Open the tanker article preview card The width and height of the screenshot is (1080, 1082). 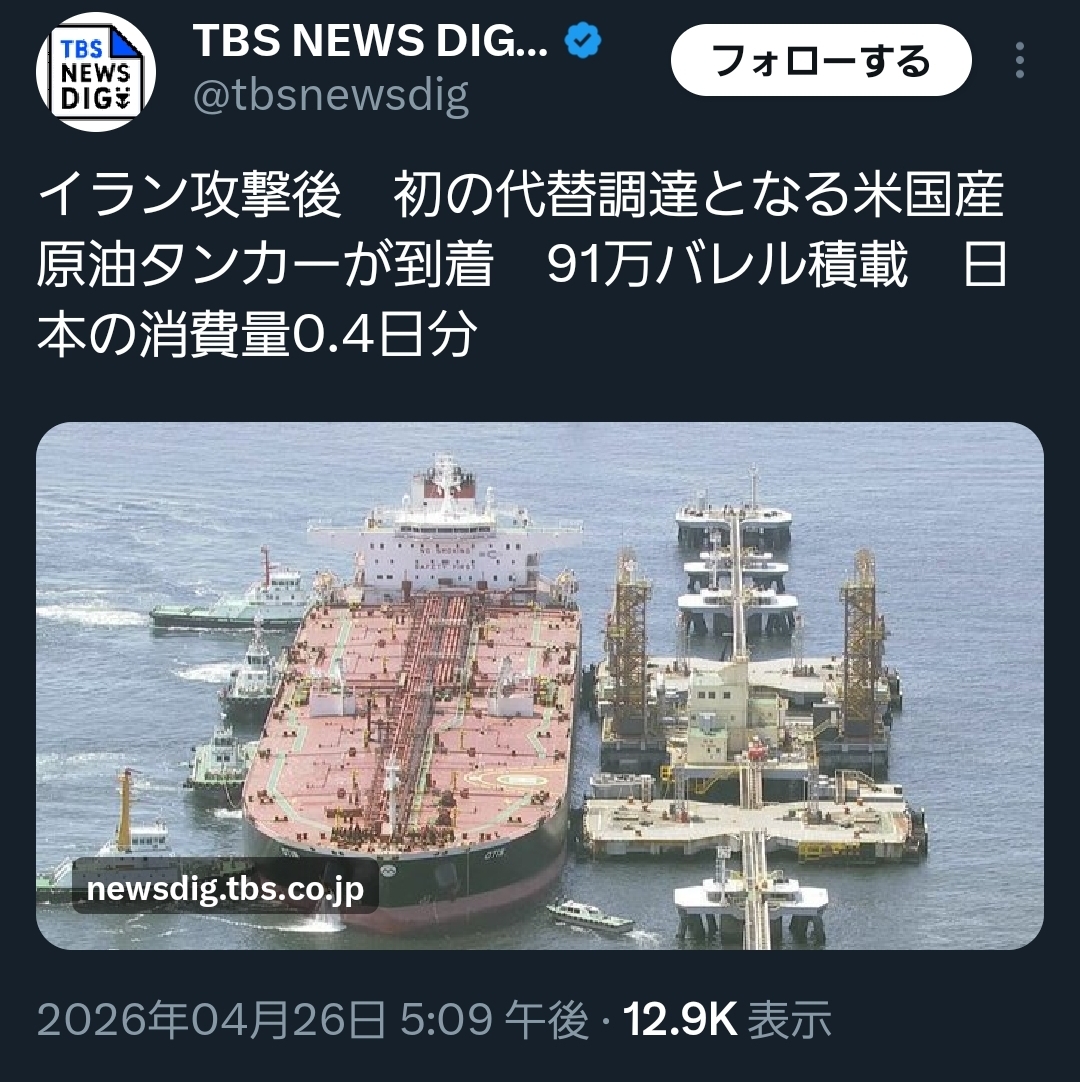tap(540, 686)
